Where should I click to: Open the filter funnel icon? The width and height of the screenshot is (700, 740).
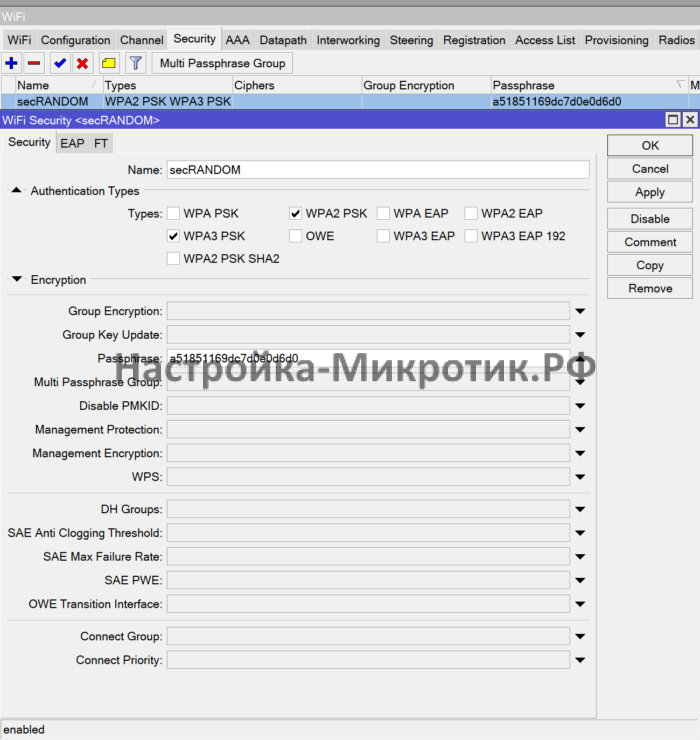[135, 63]
